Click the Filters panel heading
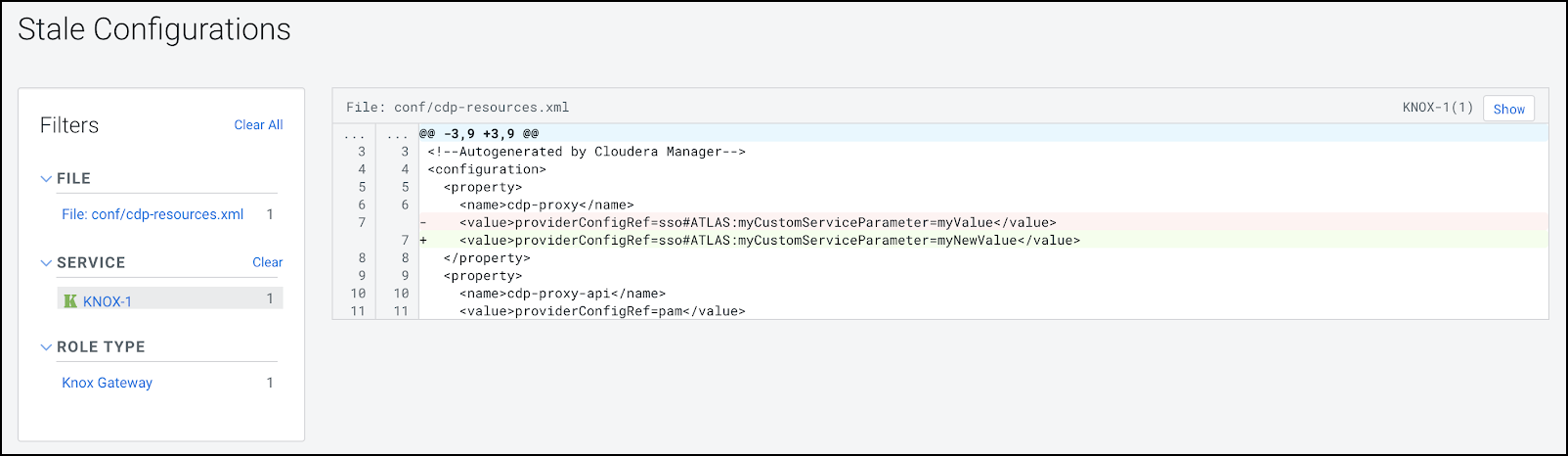 [x=69, y=125]
